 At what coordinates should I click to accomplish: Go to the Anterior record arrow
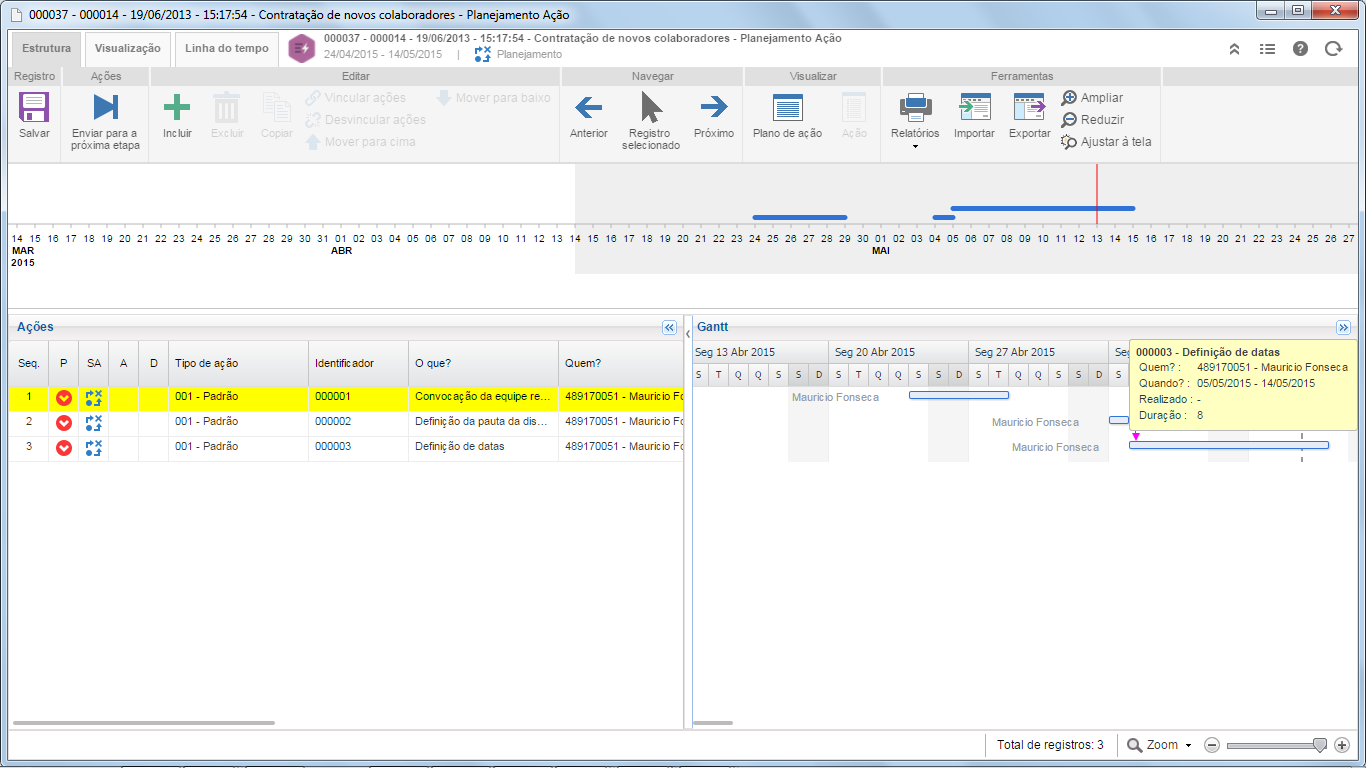click(x=588, y=107)
